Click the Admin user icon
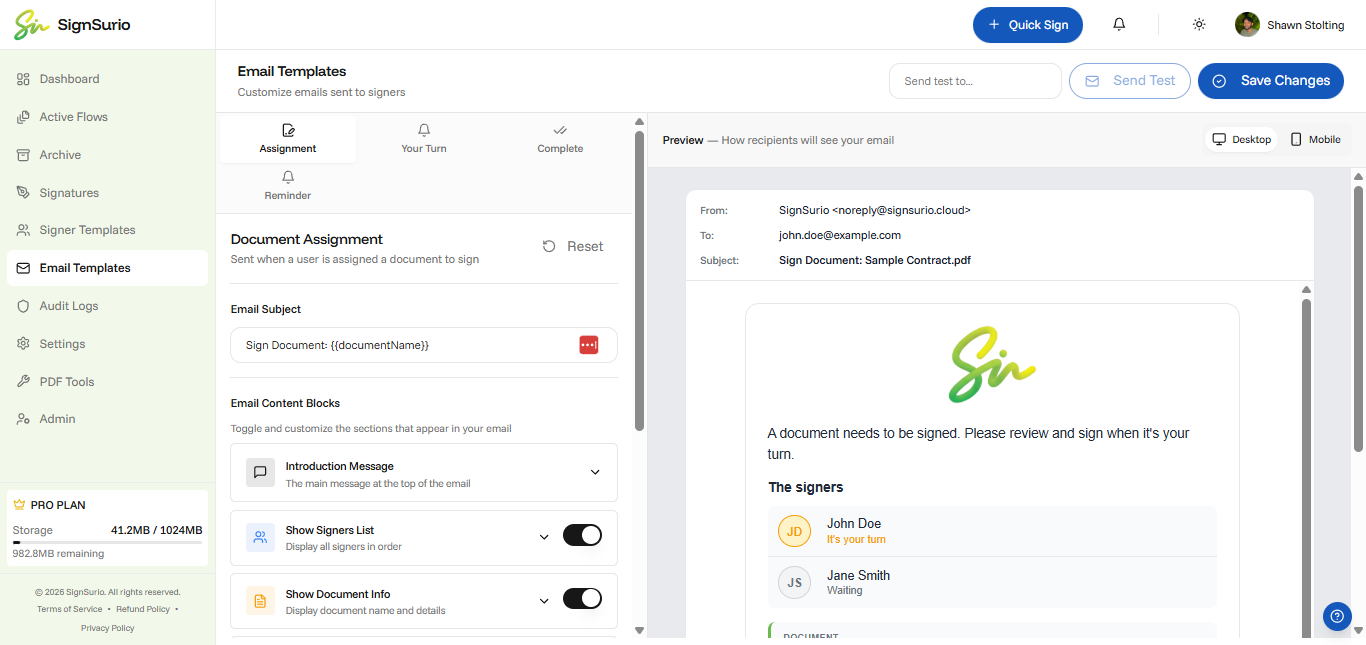Image resolution: width=1366 pixels, height=645 pixels. click(23, 419)
